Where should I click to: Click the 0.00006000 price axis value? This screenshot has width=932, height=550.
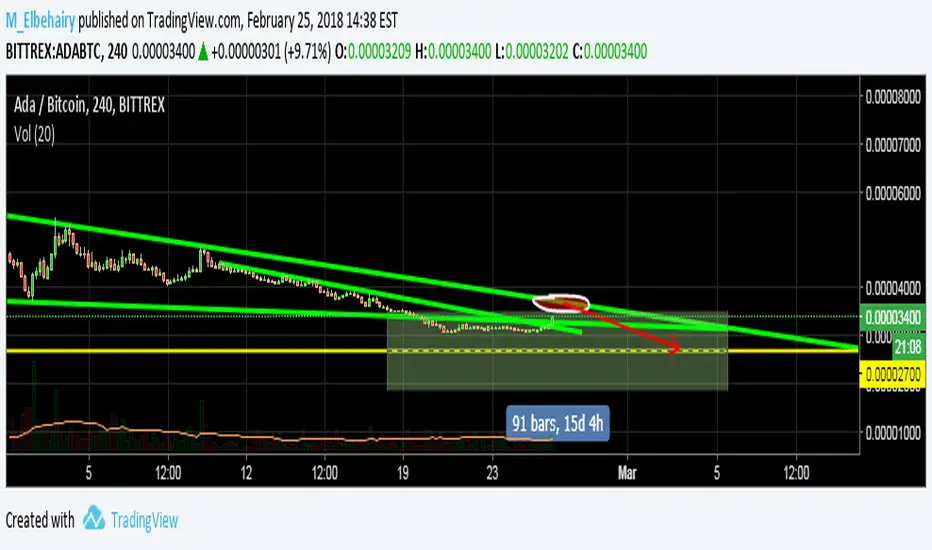(x=893, y=193)
